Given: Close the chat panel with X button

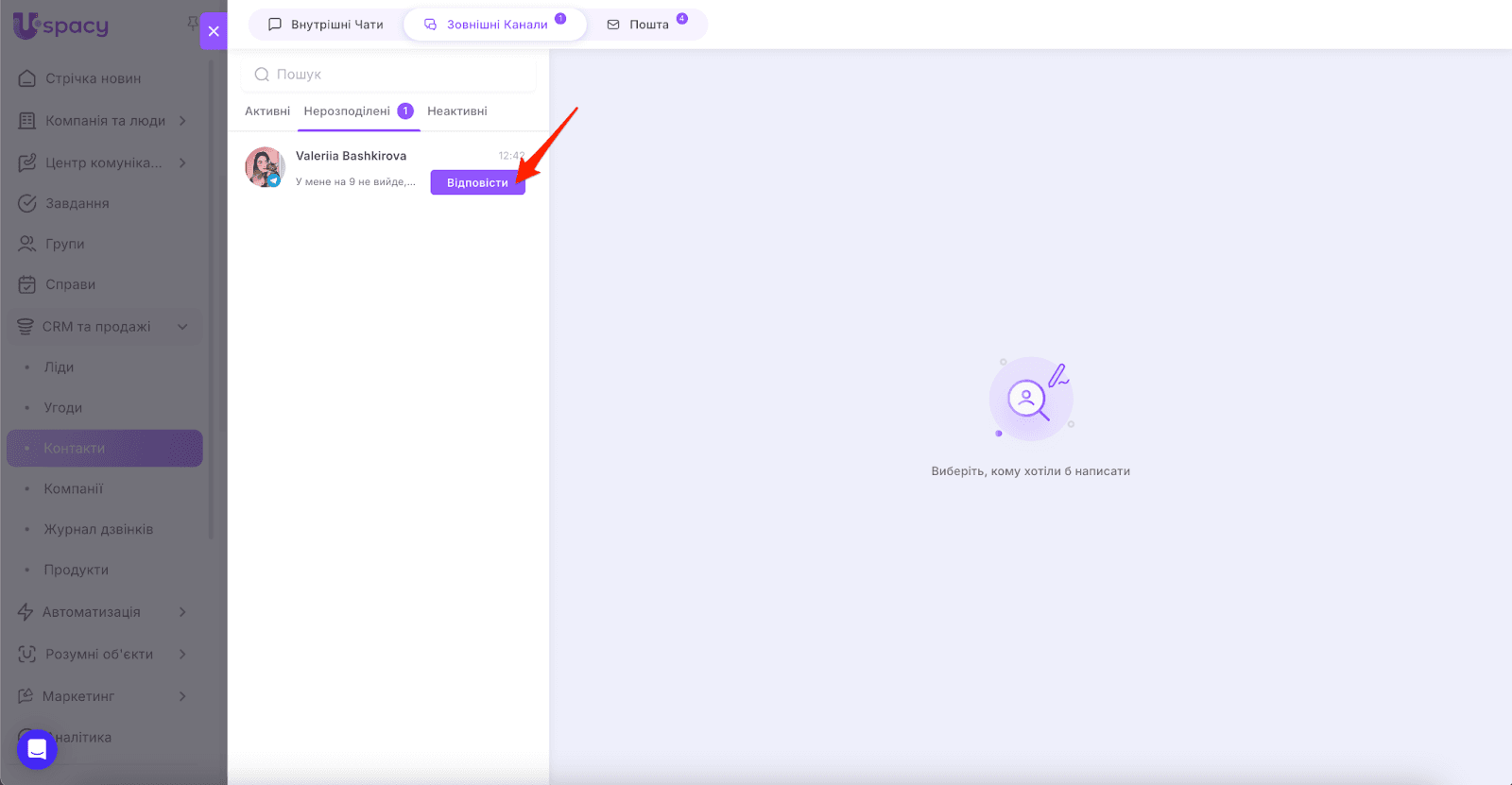Looking at the screenshot, I should (214, 31).
